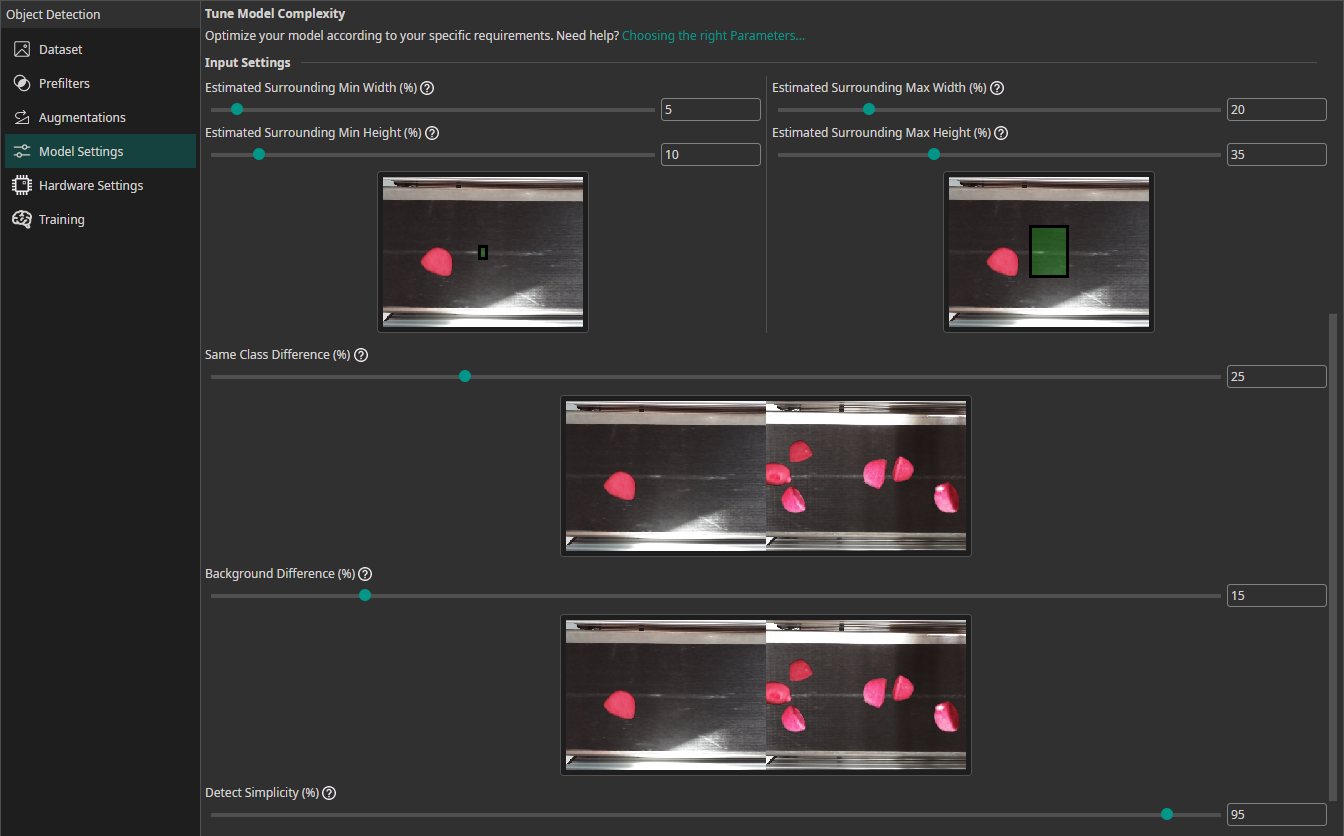Click the Dataset icon in sidebar
The width and height of the screenshot is (1344, 836).
22,50
